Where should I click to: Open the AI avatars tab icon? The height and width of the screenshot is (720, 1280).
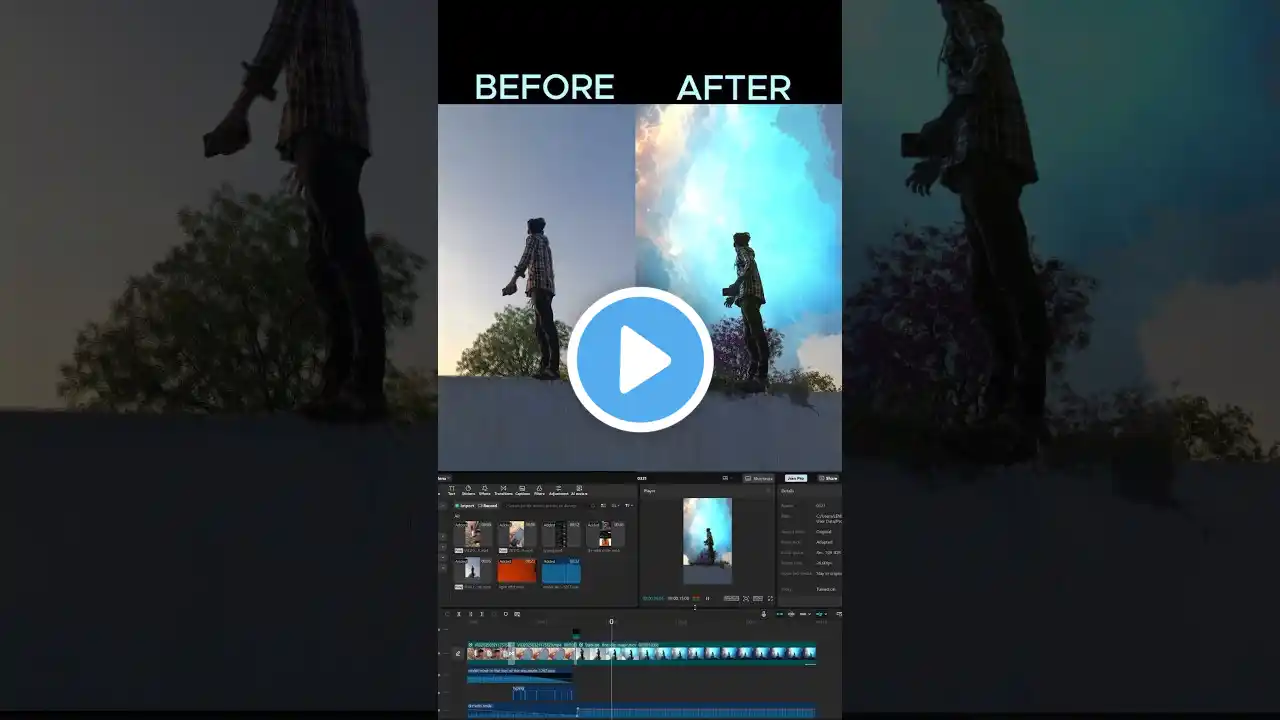pos(579,490)
